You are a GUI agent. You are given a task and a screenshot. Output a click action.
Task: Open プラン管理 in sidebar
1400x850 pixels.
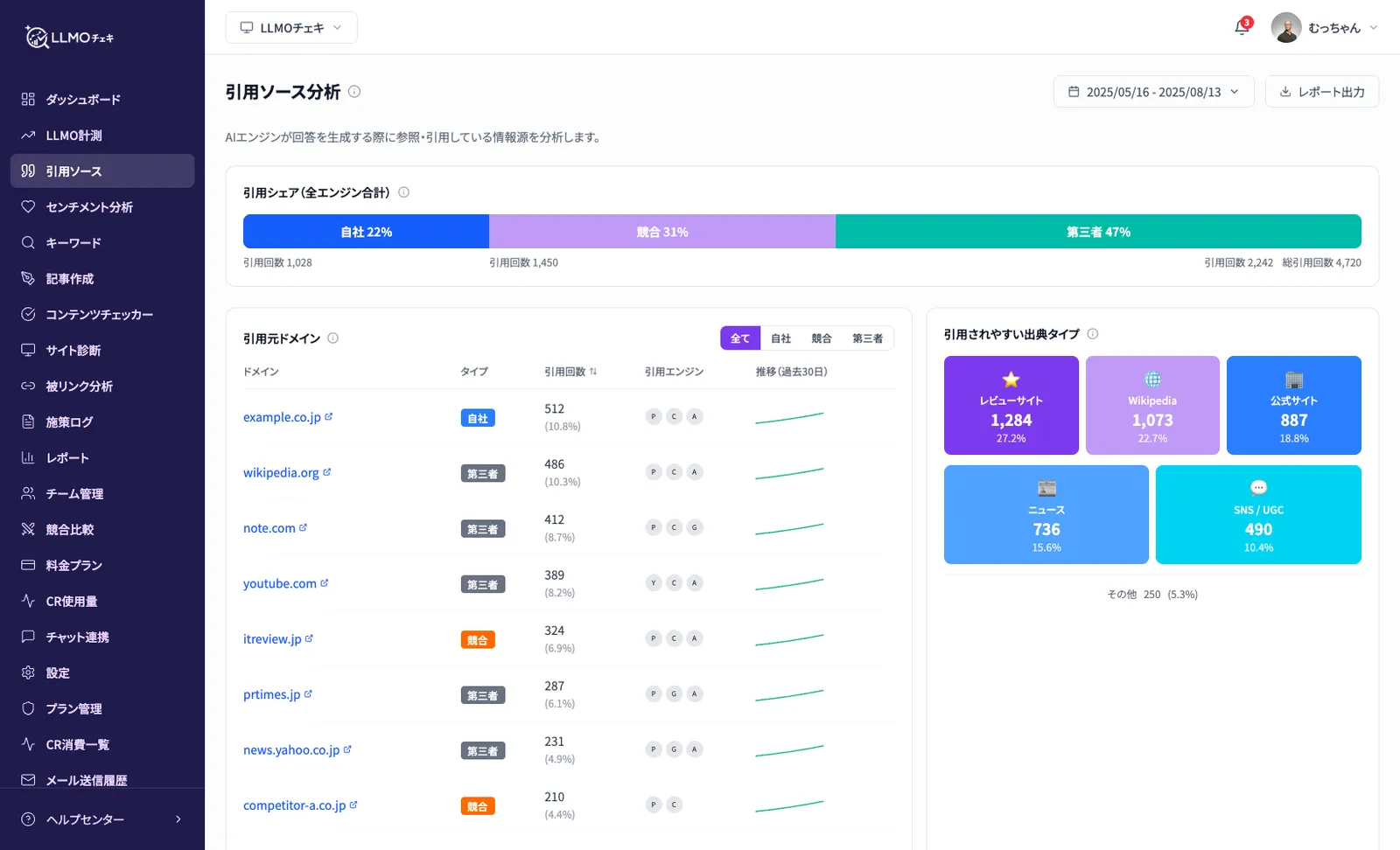[102, 709]
